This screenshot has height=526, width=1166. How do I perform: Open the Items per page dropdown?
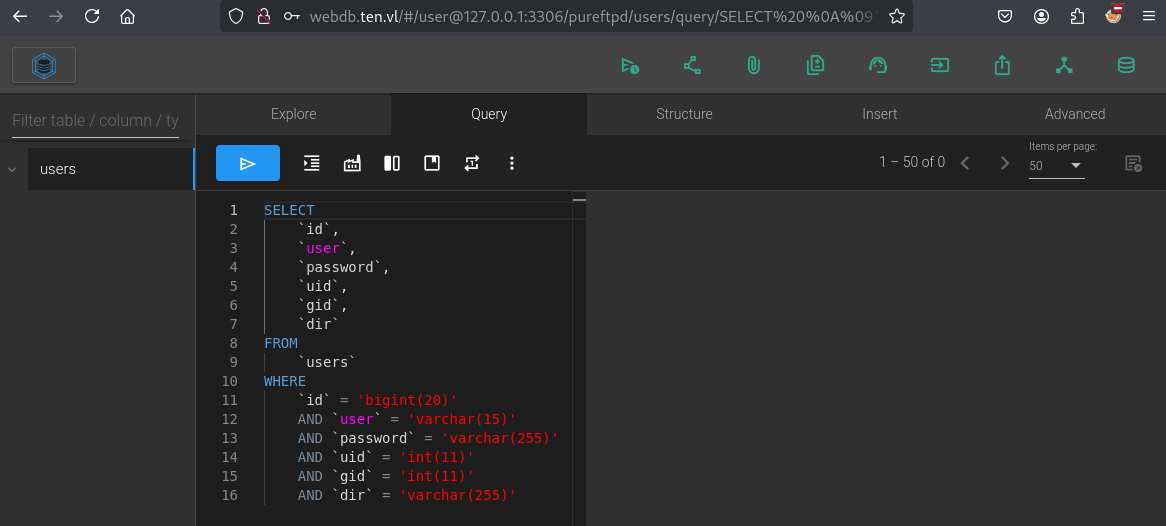tap(1057, 165)
